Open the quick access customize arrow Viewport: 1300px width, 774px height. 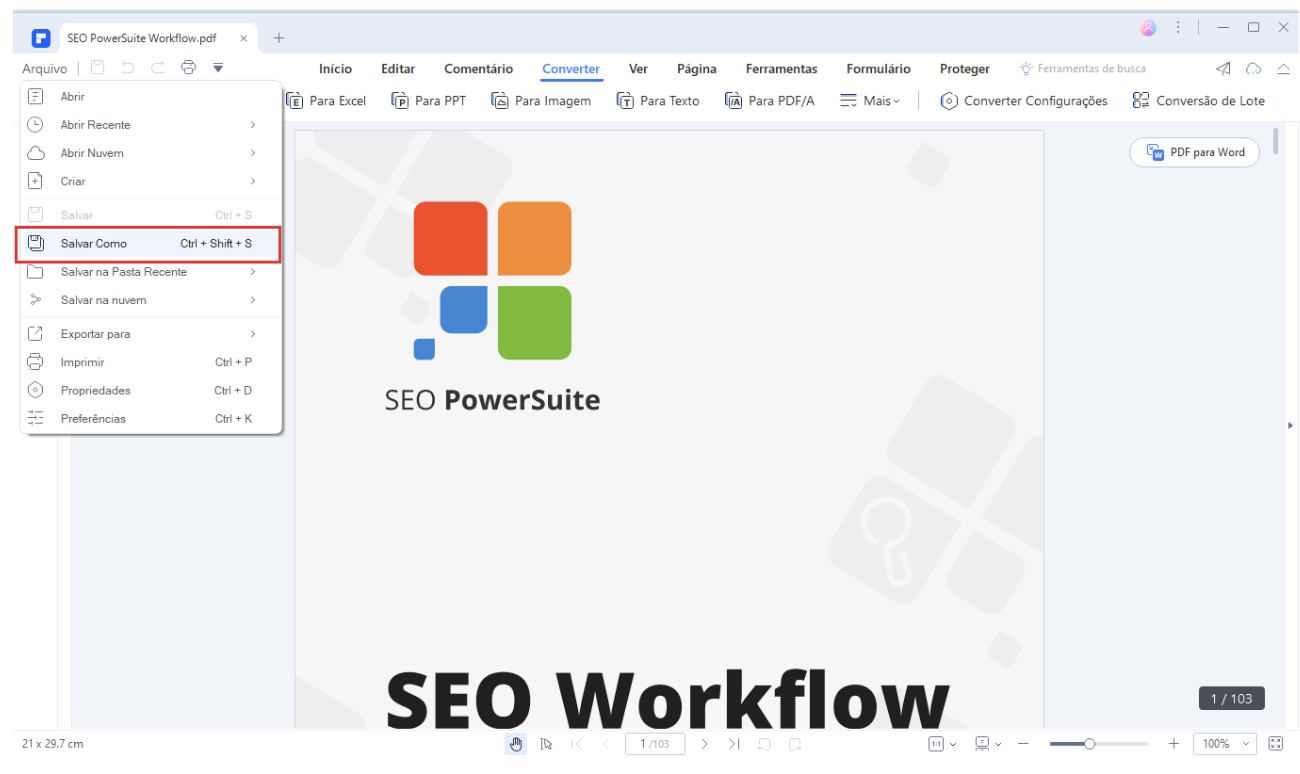[x=218, y=68]
